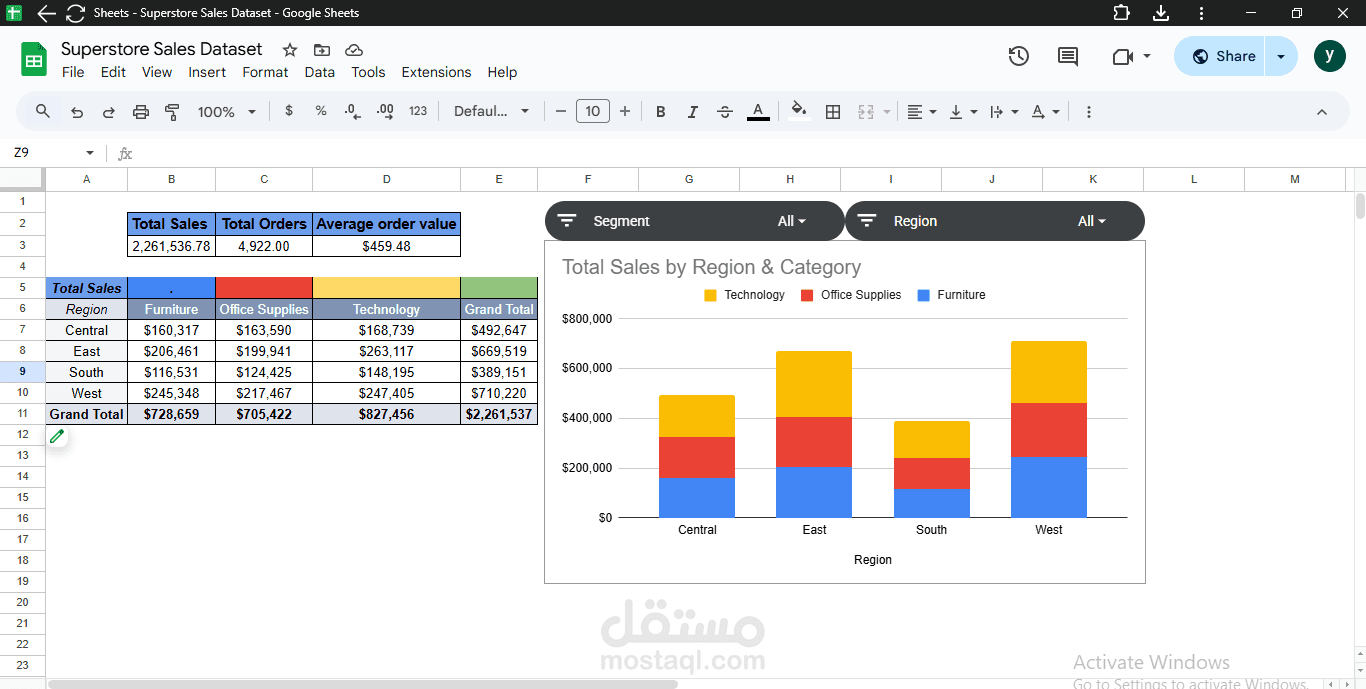
Task: Select the East Technology bar segment
Action: tap(814, 384)
